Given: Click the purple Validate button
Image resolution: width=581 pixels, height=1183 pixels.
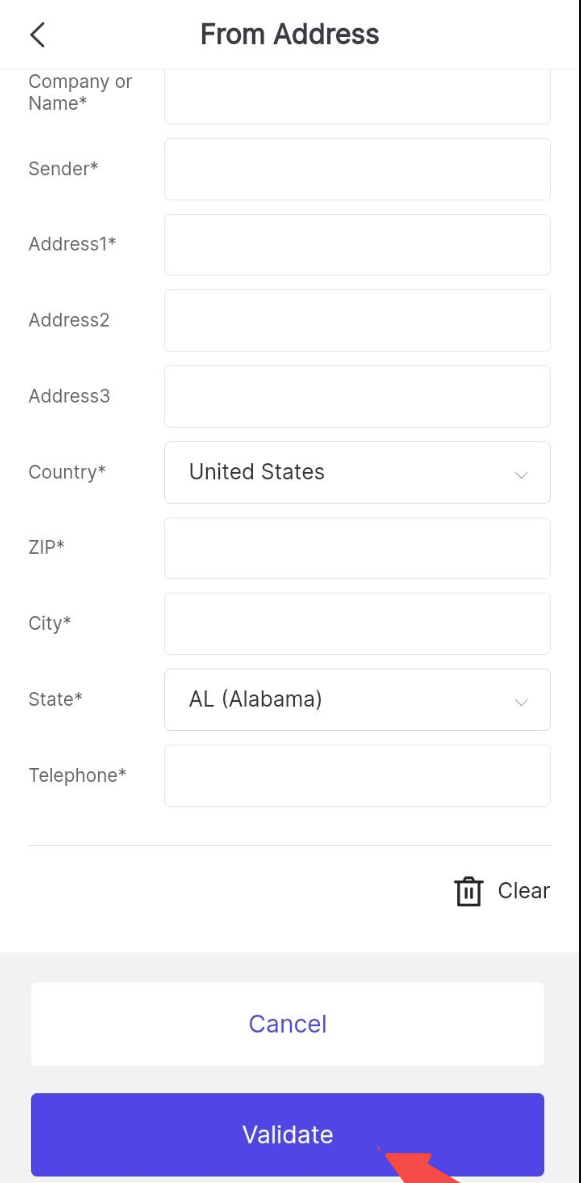Looking at the screenshot, I should coord(287,1135).
